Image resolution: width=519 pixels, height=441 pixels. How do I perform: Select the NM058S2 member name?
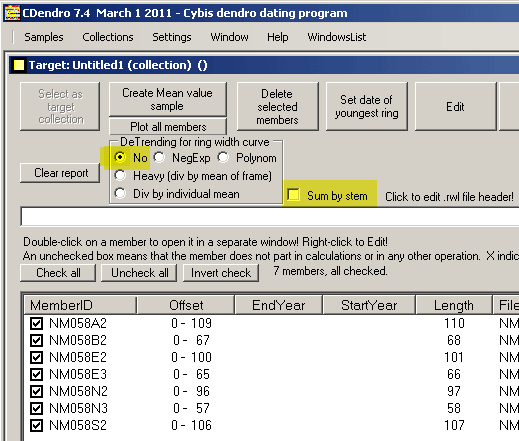click(x=78, y=425)
